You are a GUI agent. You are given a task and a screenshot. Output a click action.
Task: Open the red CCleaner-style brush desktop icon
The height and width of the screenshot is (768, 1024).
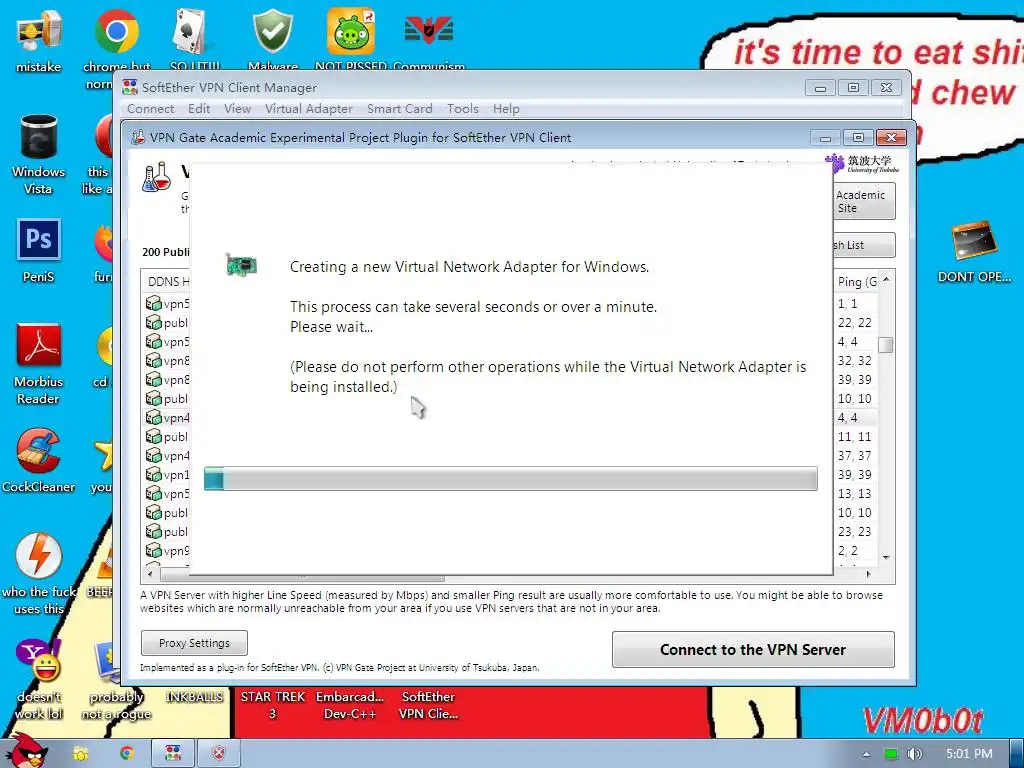(39, 451)
